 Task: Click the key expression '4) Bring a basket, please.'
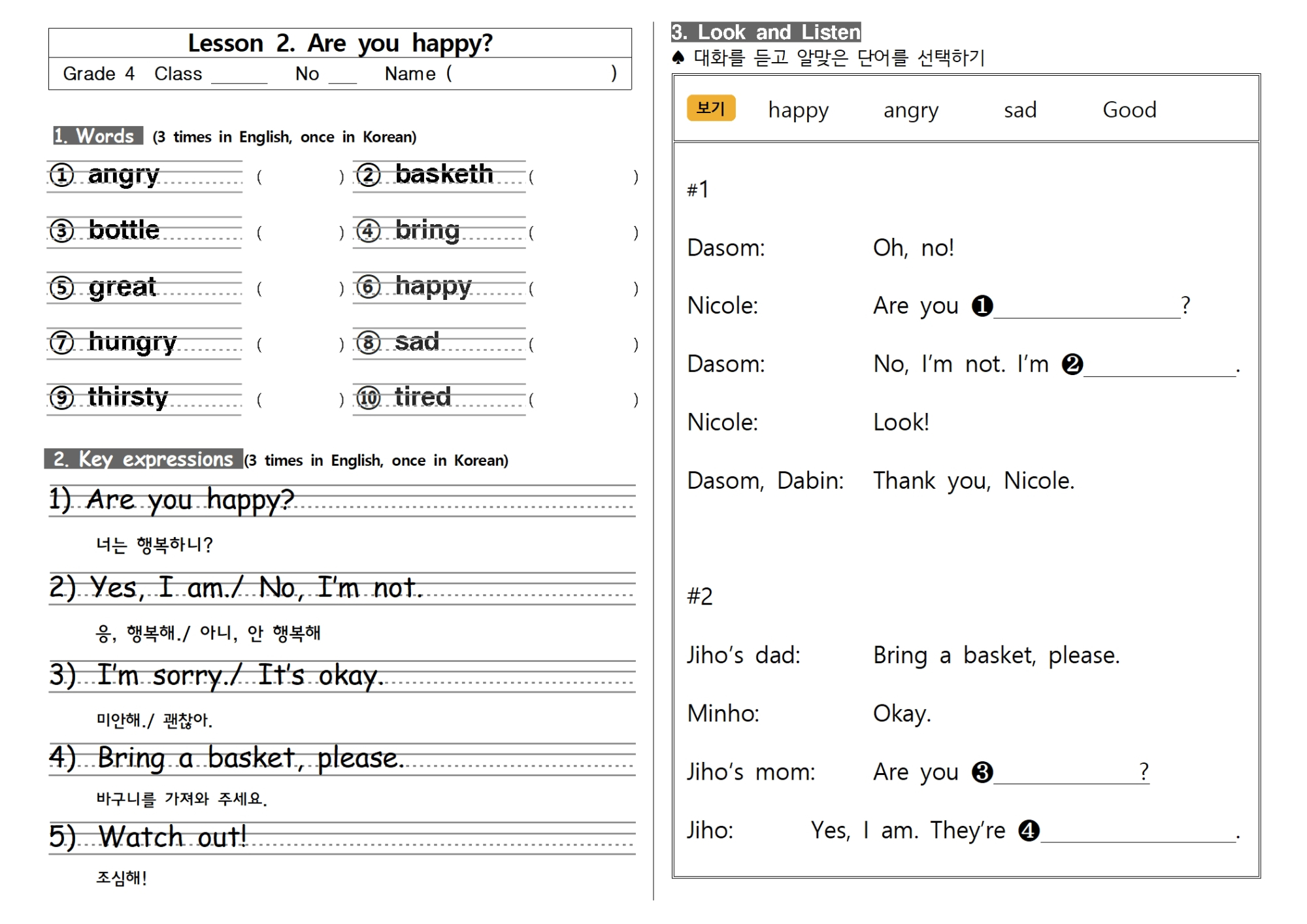pos(227,758)
